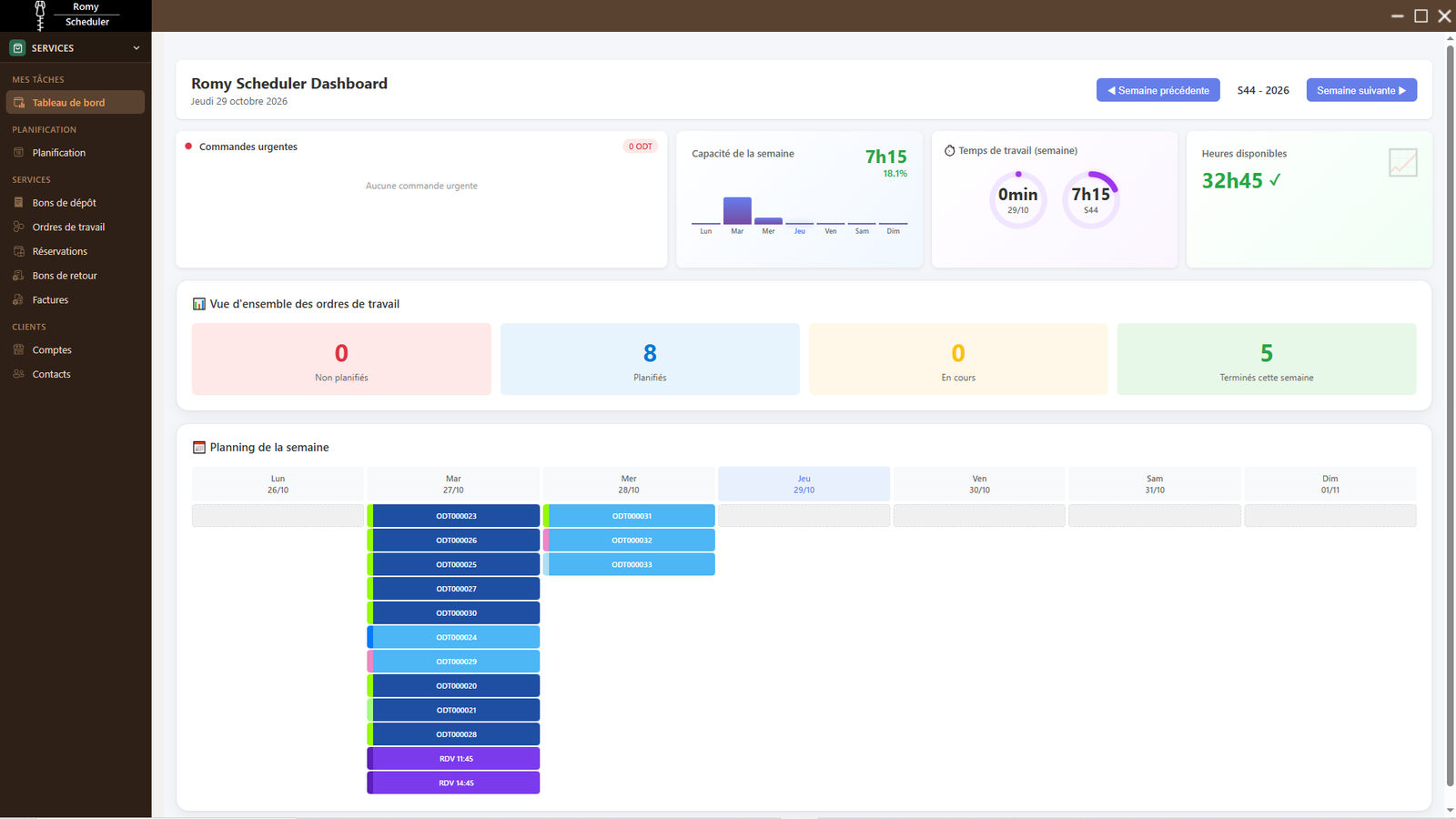Open work order ODT000031 on Wednesday
This screenshot has width=1456, height=819.
click(629, 516)
